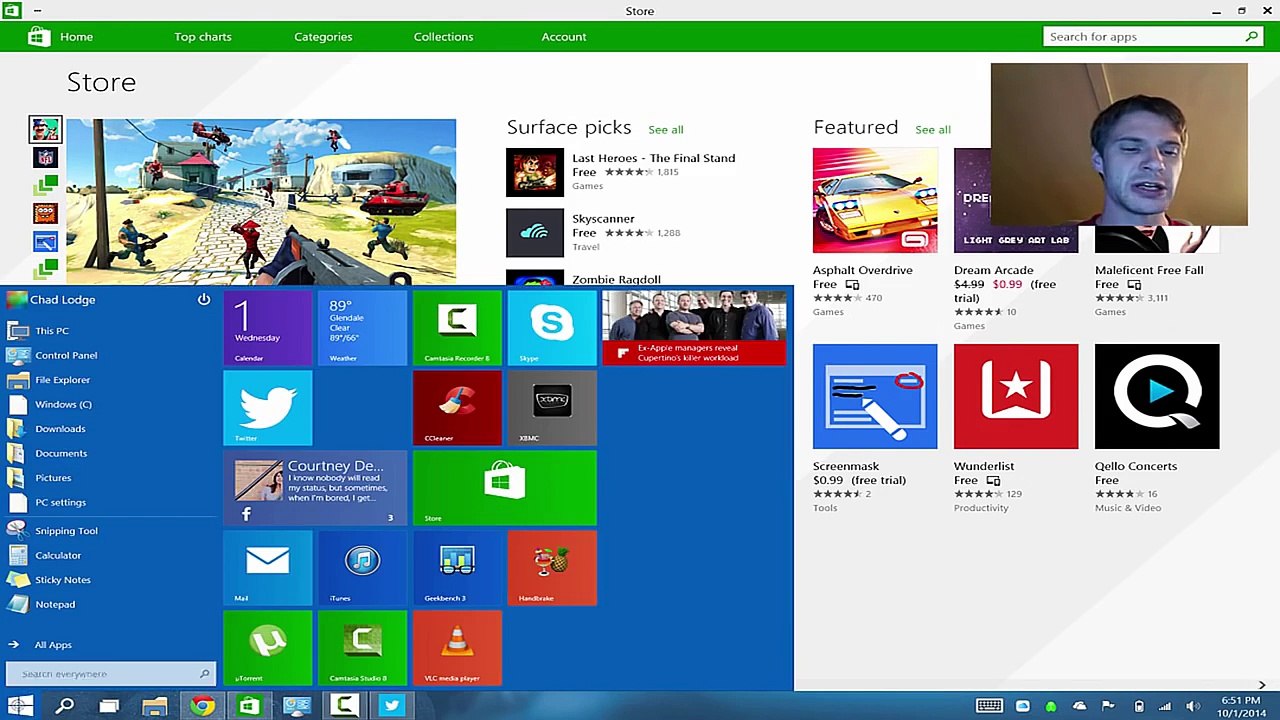
Task: Launch the VLC media player tile
Action: point(457,648)
